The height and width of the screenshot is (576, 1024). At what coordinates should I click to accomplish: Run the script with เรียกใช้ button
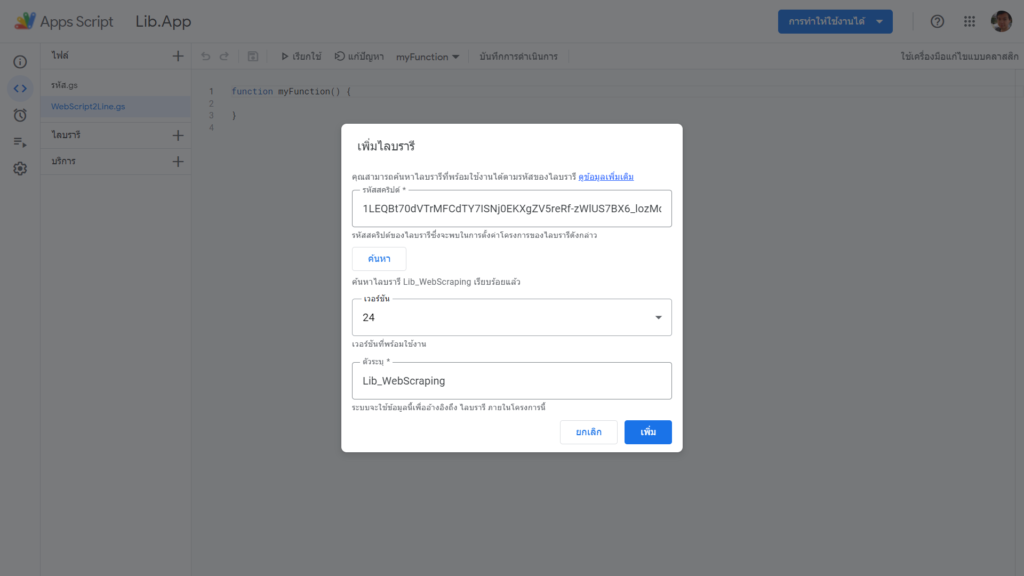(301, 57)
